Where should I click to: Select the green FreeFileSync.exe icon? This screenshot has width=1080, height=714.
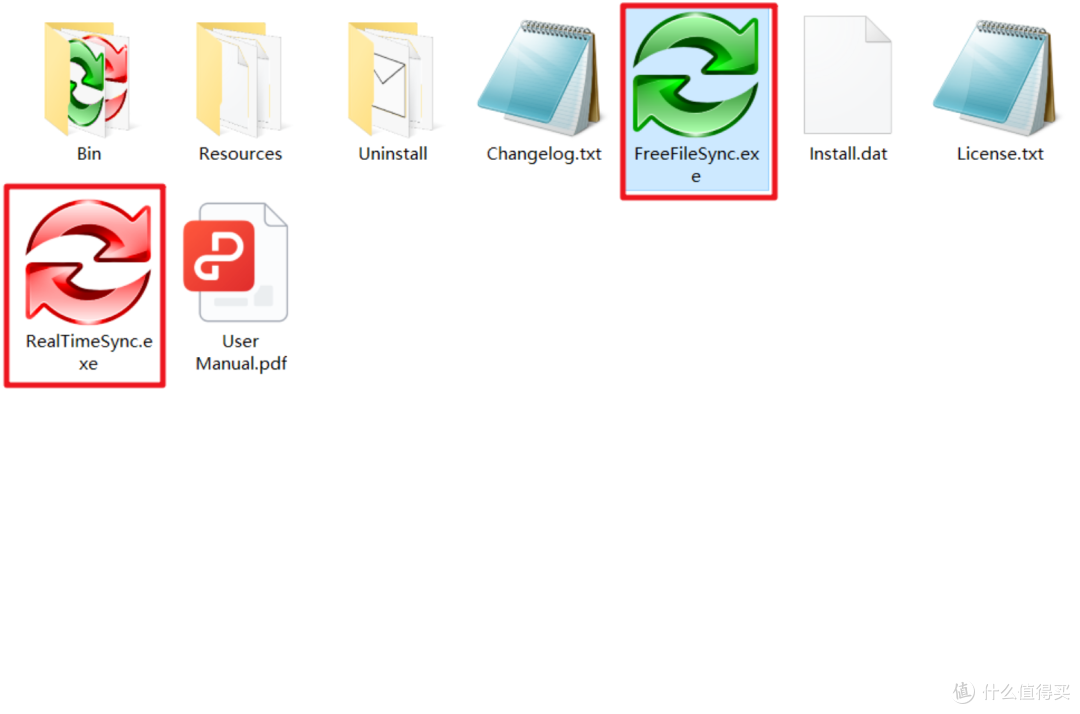(x=696, y=74)
